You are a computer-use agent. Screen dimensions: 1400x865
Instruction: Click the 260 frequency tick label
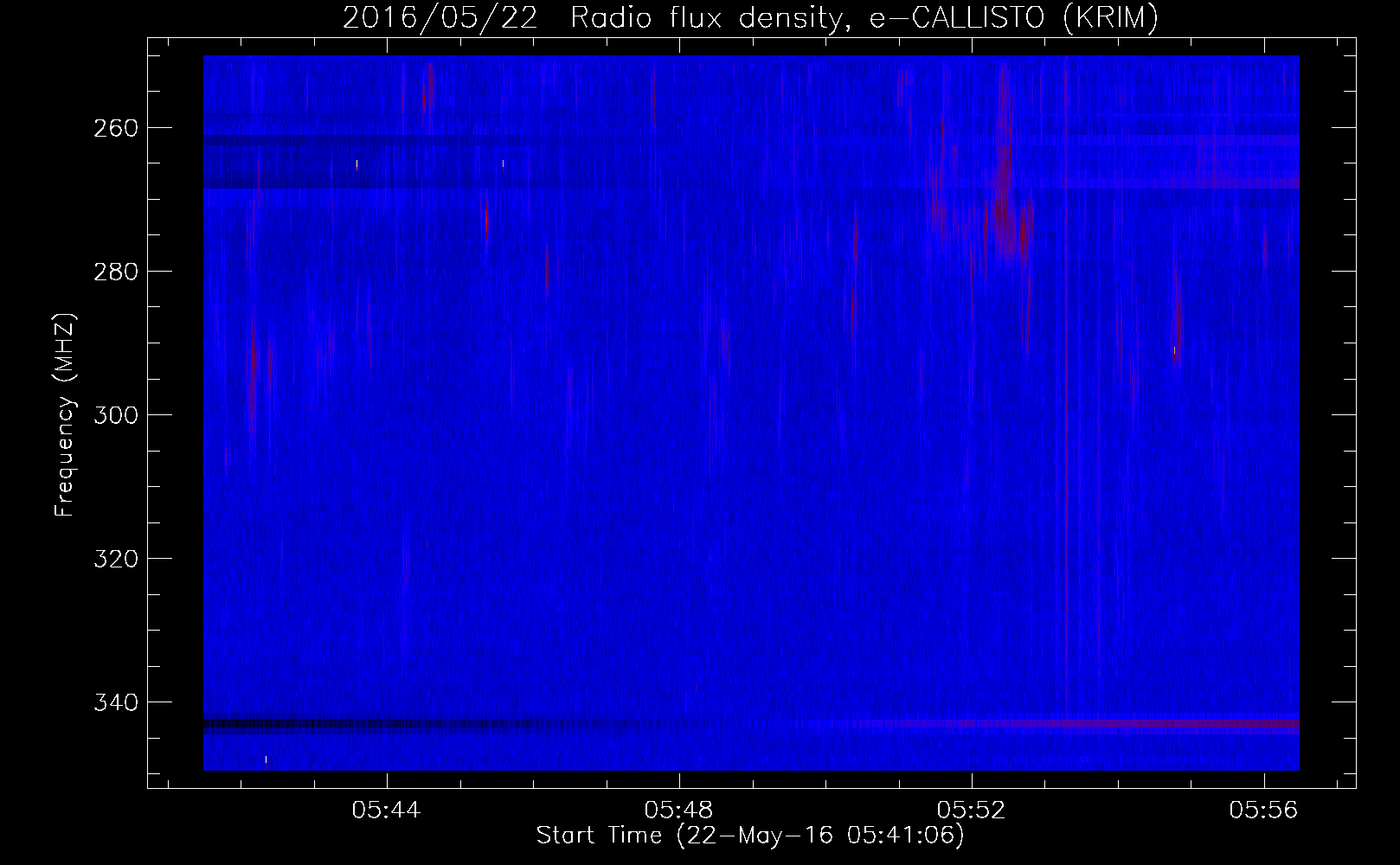[x=116, y=127]
